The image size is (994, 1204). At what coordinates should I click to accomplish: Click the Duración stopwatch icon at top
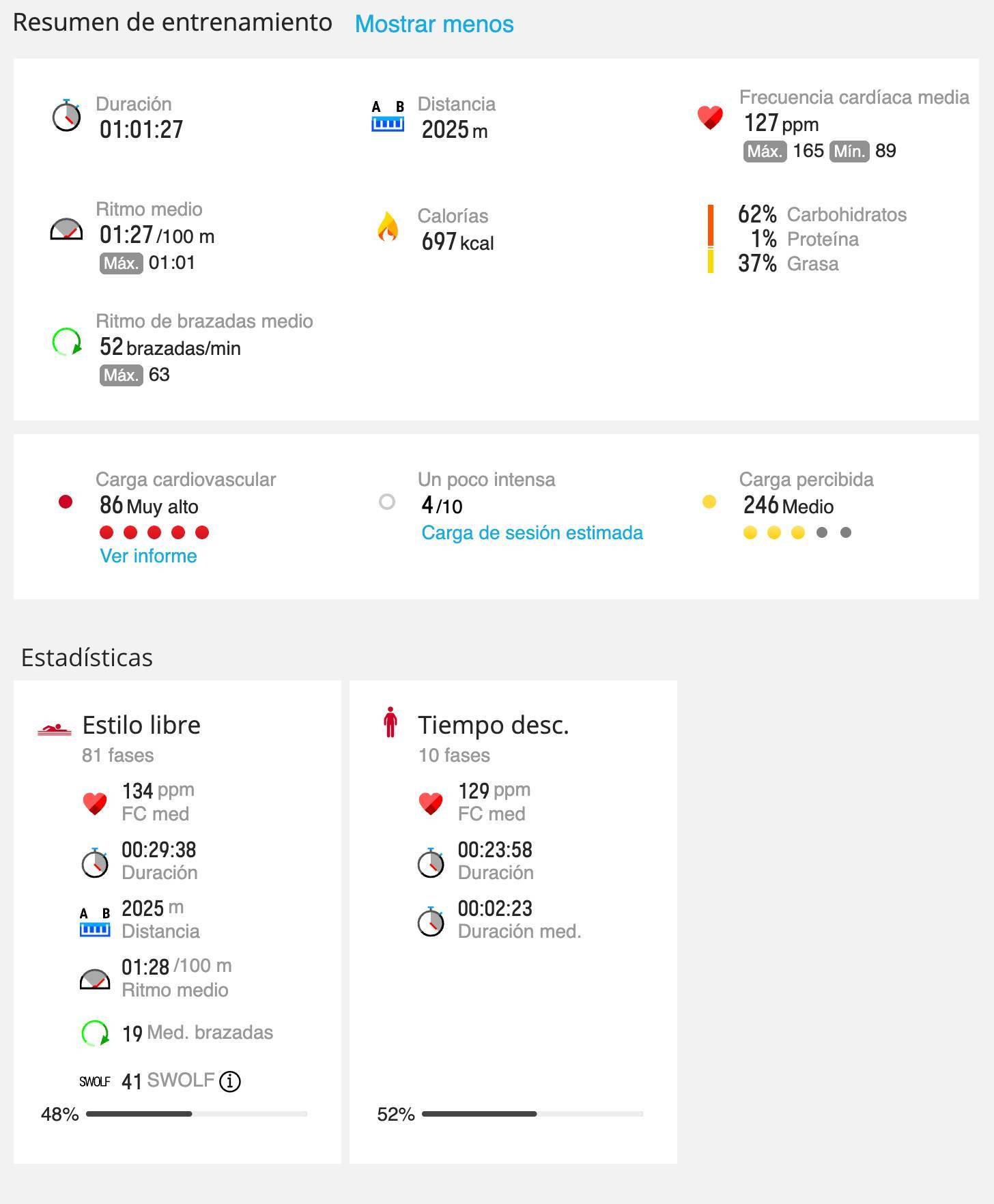click(66, 116)
